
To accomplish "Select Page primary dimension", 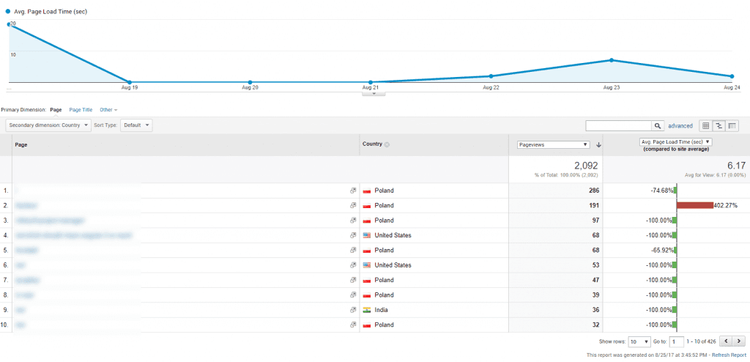I will pos(56,110).
